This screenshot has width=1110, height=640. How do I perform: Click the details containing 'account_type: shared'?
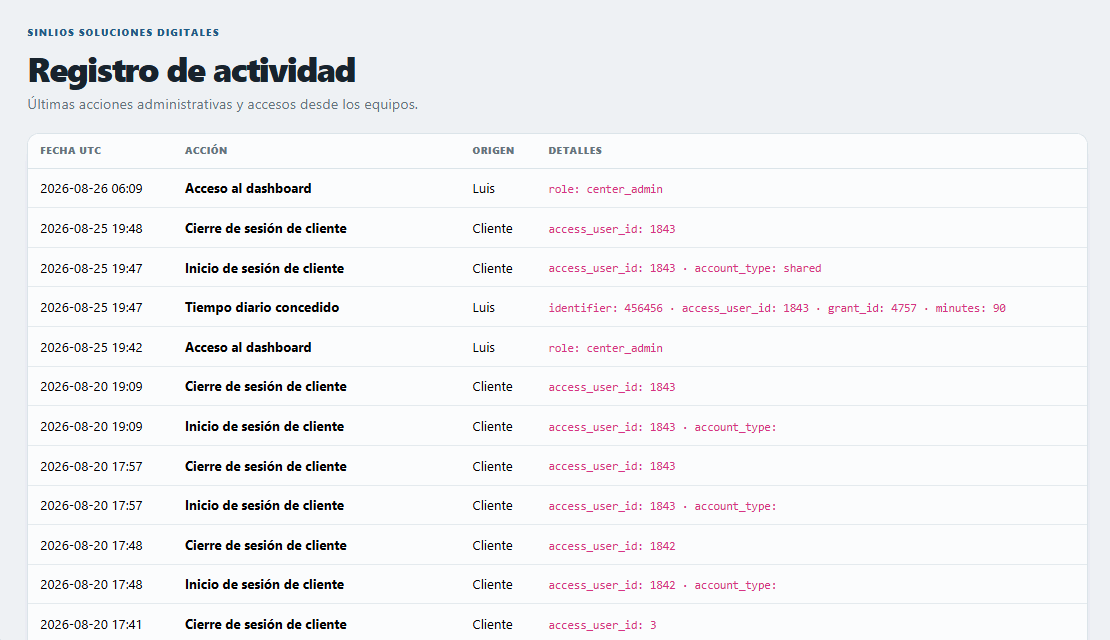pyautogui.click(x=685, y=268)
